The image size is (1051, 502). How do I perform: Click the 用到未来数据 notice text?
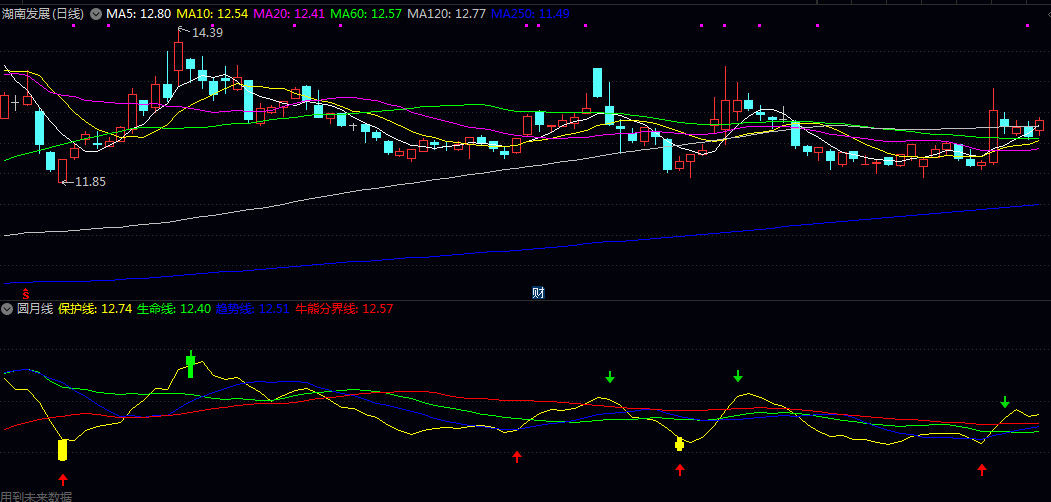pos(36,496)
